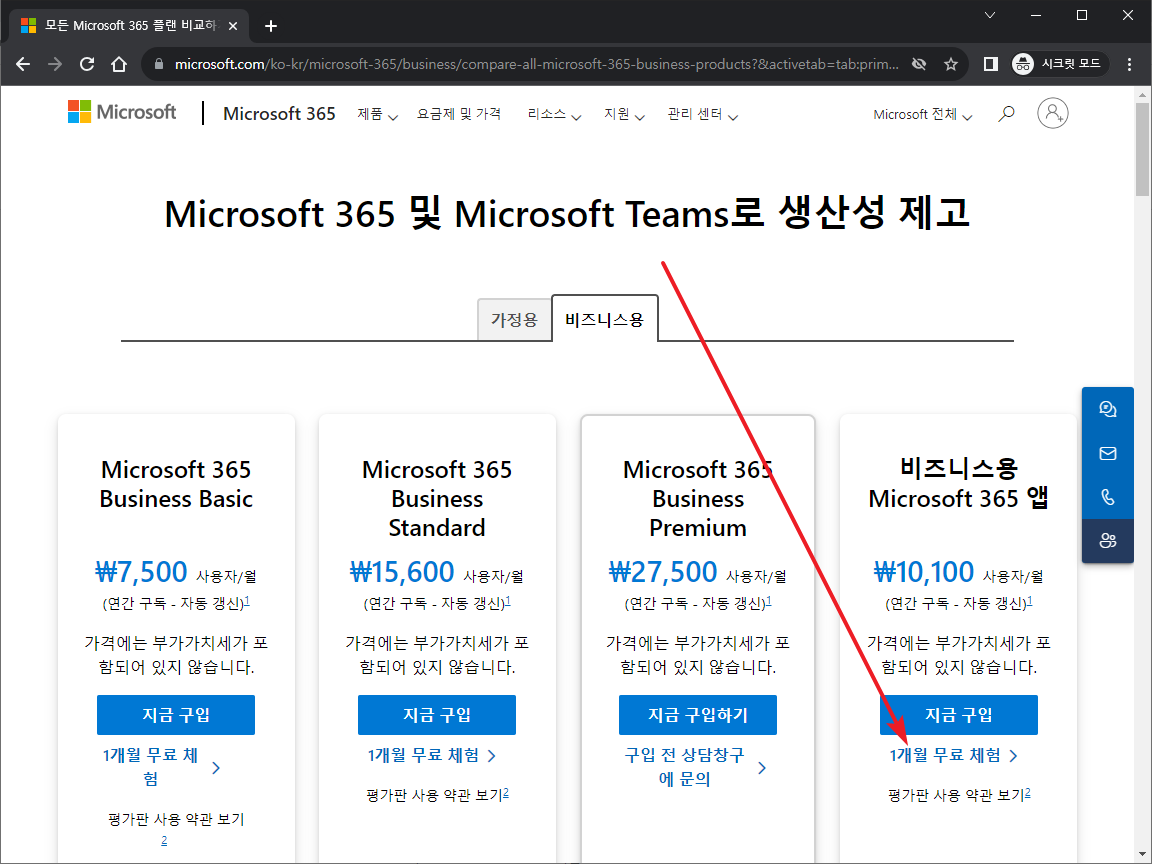Click the ₩7,500 price text
The image size is (1152, 864).
pos(141,572)
